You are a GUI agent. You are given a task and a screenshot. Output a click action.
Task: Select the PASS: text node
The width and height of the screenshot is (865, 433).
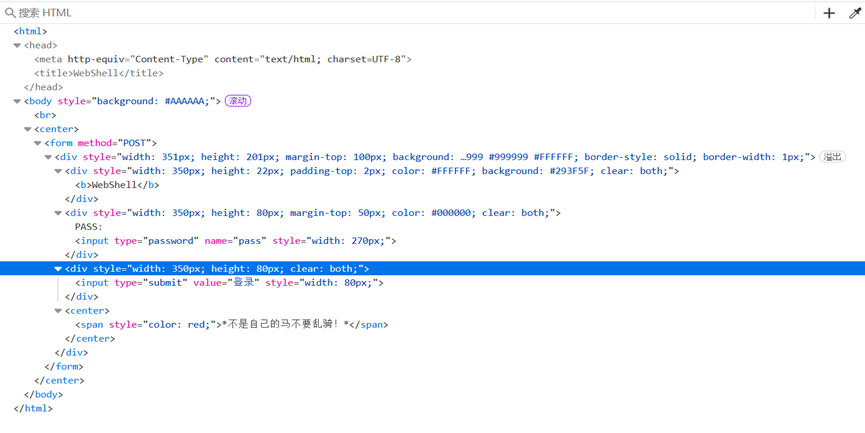click(x=89, y=227)
